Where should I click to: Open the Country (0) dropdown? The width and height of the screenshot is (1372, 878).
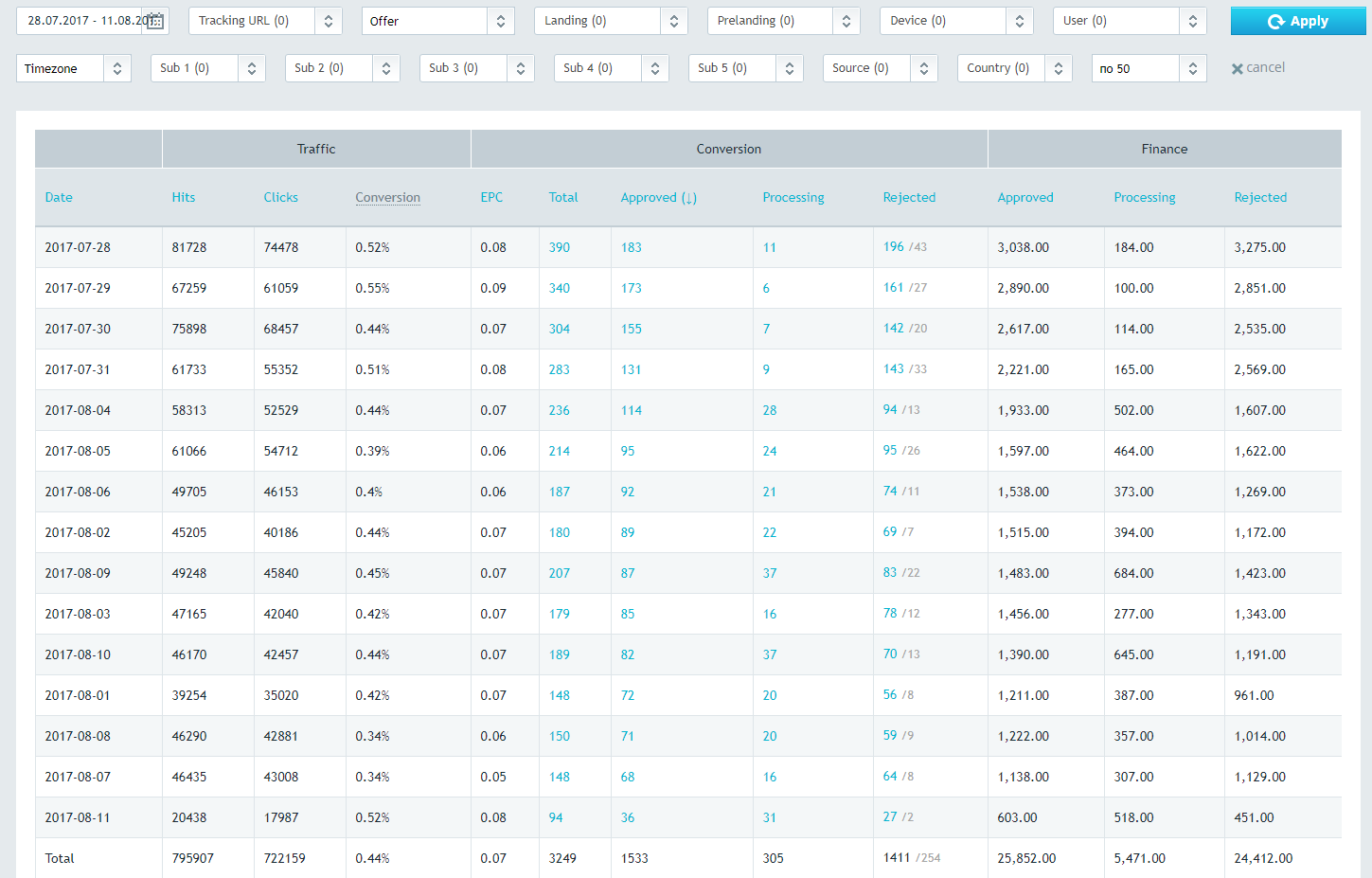point(1015,68)
